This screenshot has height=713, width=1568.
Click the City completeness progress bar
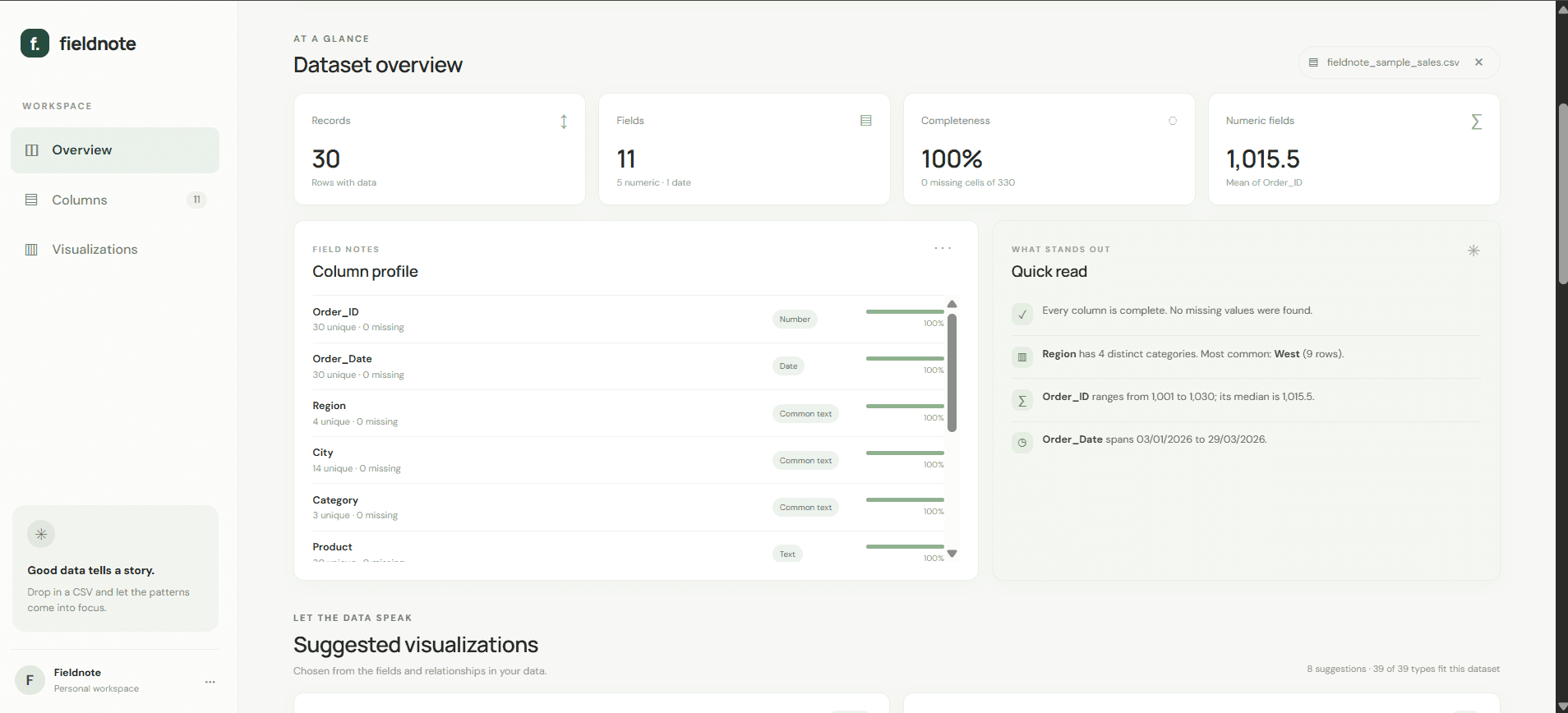tap(905, 453)
